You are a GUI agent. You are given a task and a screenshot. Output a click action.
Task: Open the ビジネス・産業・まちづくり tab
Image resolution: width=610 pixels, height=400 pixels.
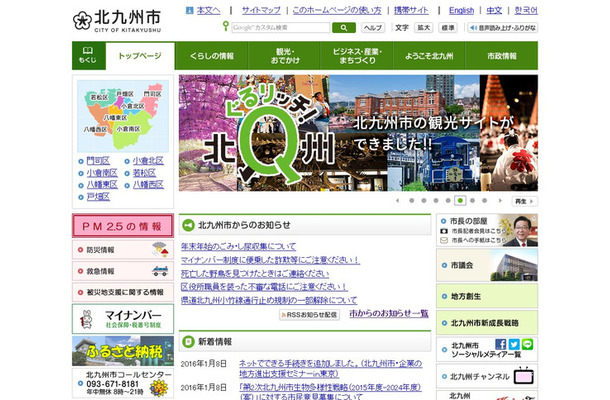point(357,56)
